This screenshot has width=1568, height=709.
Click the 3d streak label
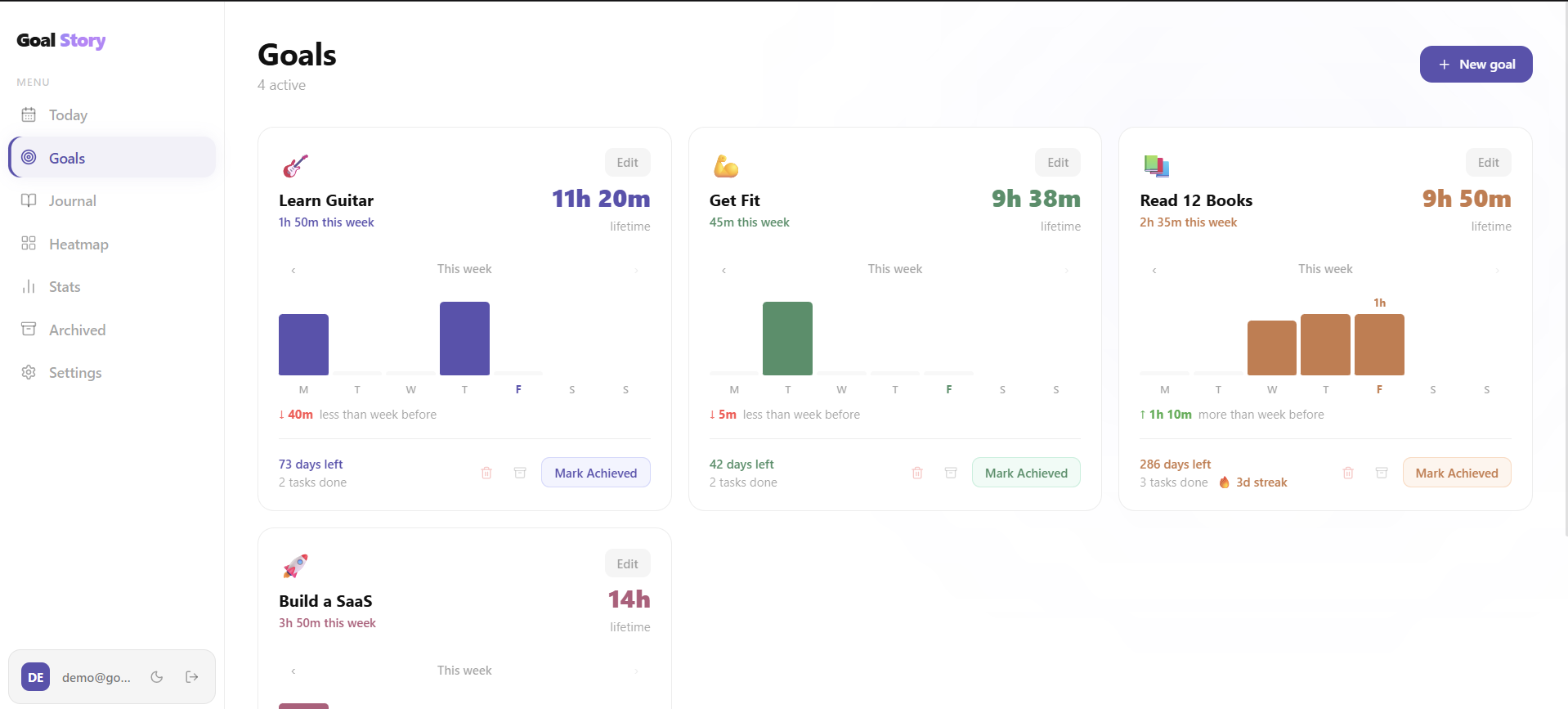pyautogui.click(x=1261, y=482)
